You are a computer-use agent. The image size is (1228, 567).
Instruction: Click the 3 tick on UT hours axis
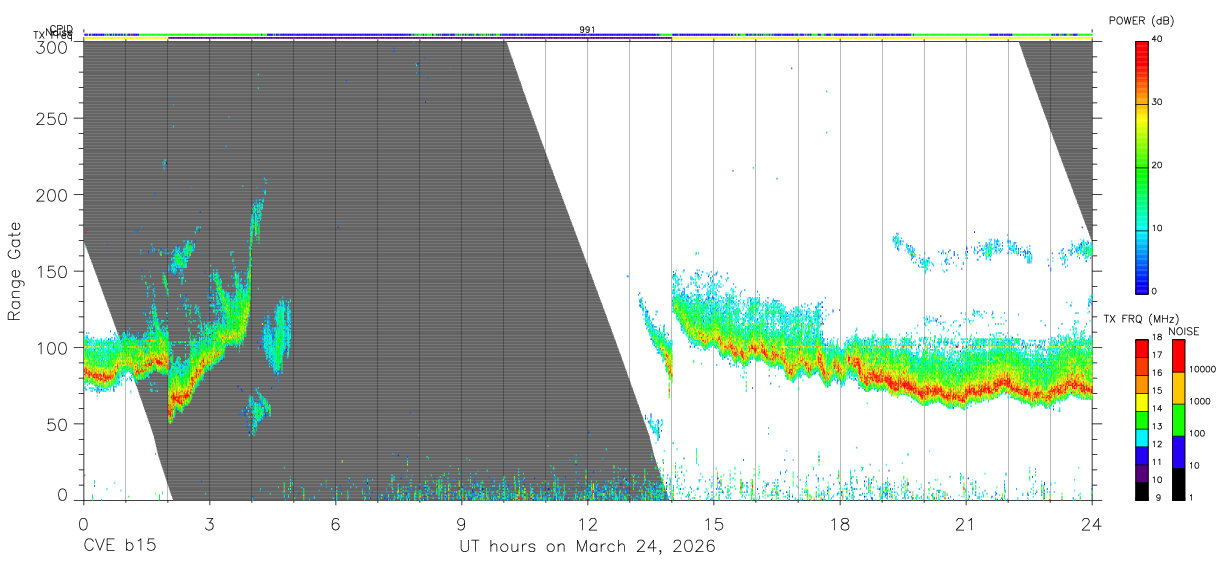pyautogui.click(x=209, y=524)
